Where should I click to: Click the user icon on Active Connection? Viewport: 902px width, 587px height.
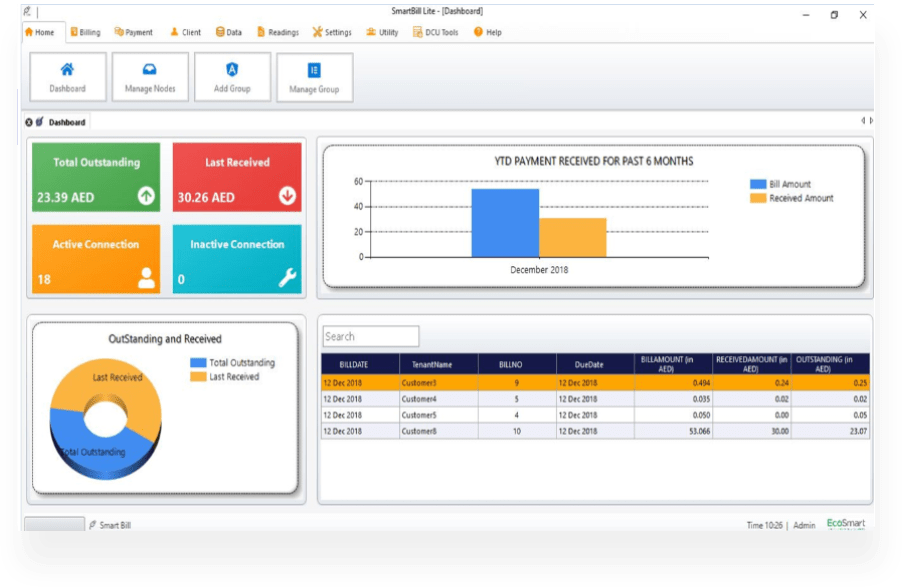coord(146,278)
